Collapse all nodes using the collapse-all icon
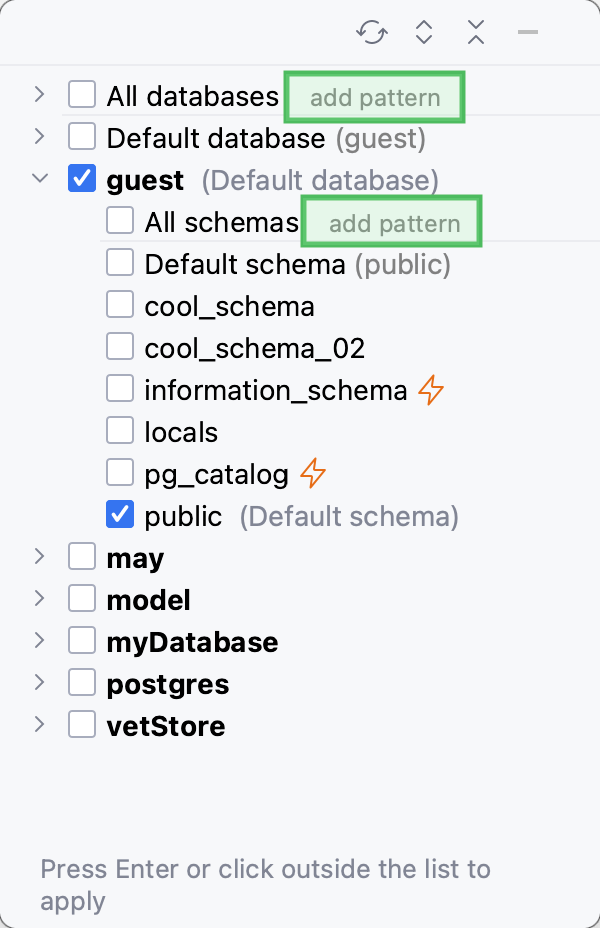The image size is (600, 928). [x=475, y=32]
